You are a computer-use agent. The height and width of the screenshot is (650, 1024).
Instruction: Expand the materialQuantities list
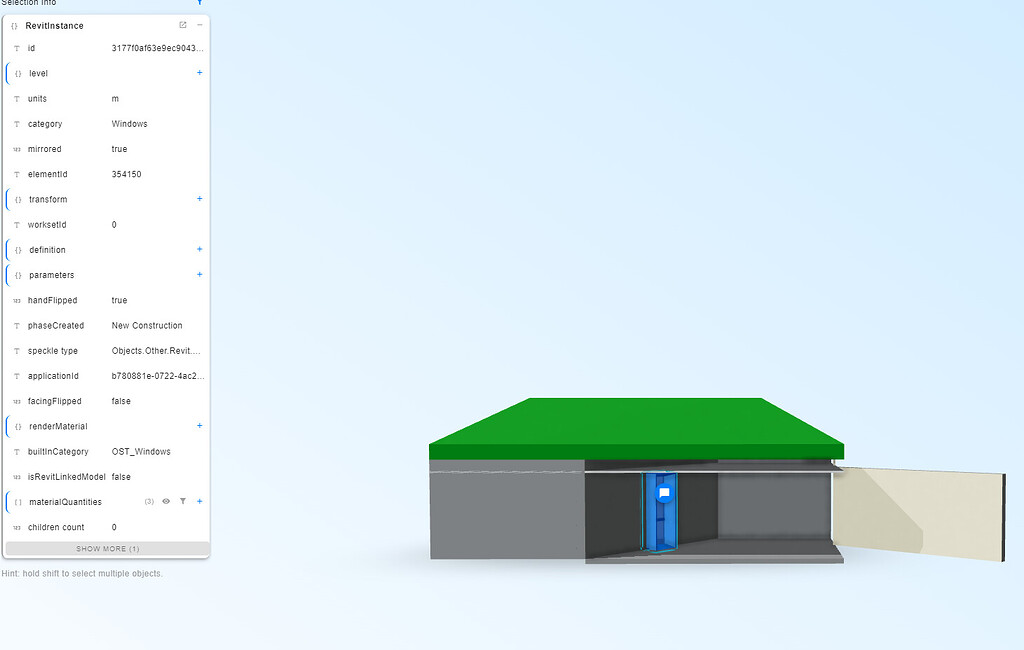[199, 502]
